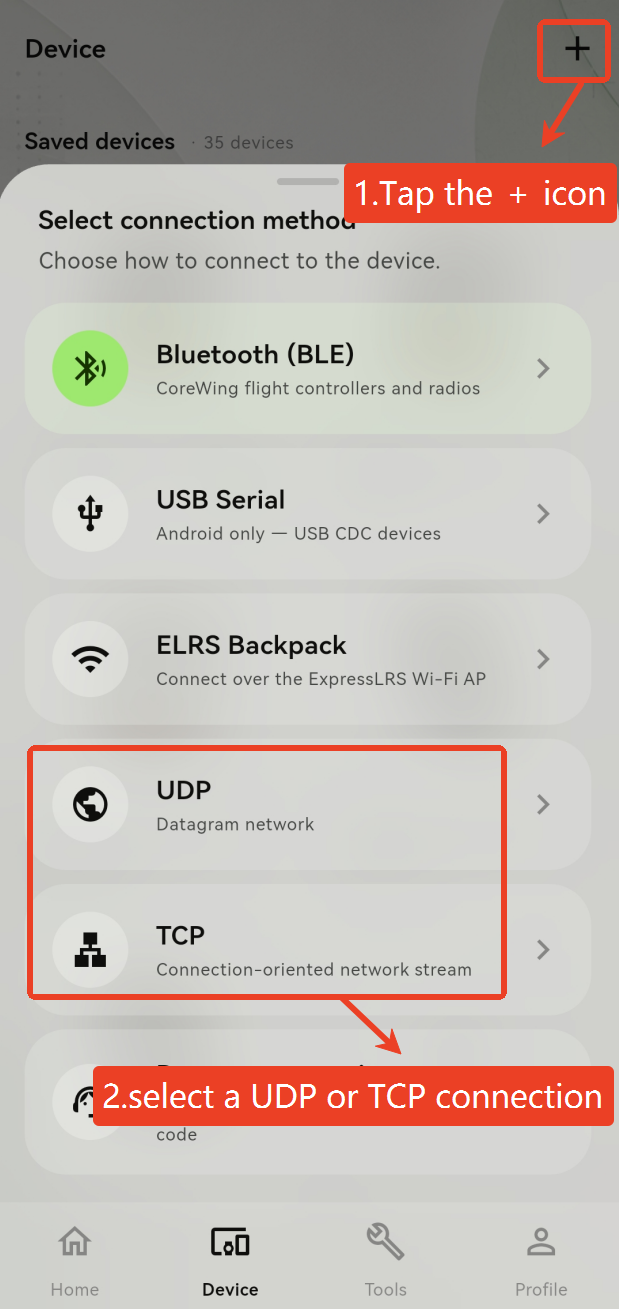Switch to the Tools tab
This screenshot has width=619, height=1309.
(385, 1260)
